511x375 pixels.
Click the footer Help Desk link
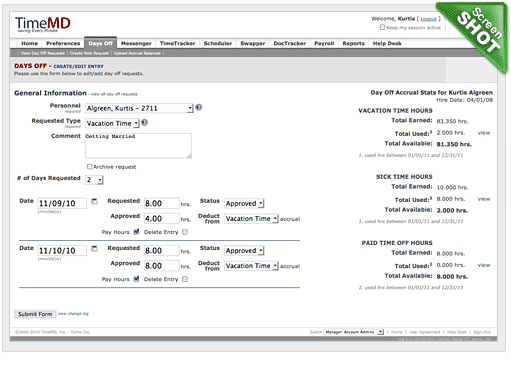[457, 332]
